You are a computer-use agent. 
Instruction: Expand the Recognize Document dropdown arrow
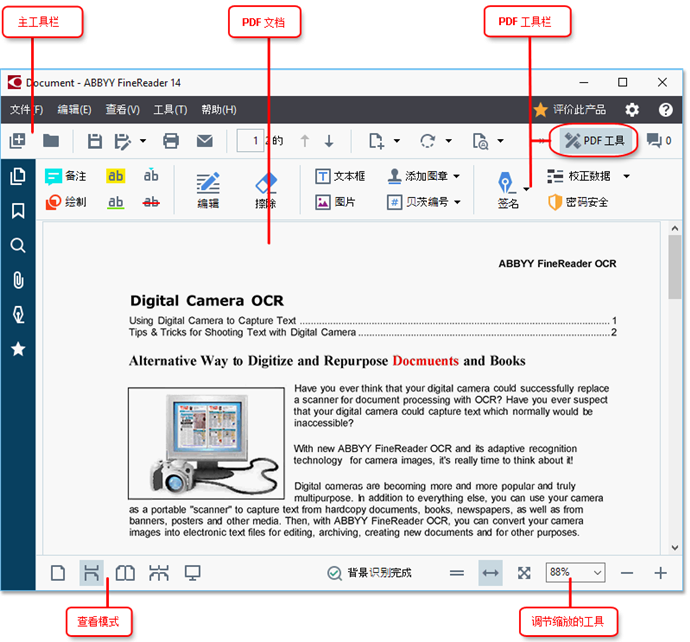coord(500,141)
